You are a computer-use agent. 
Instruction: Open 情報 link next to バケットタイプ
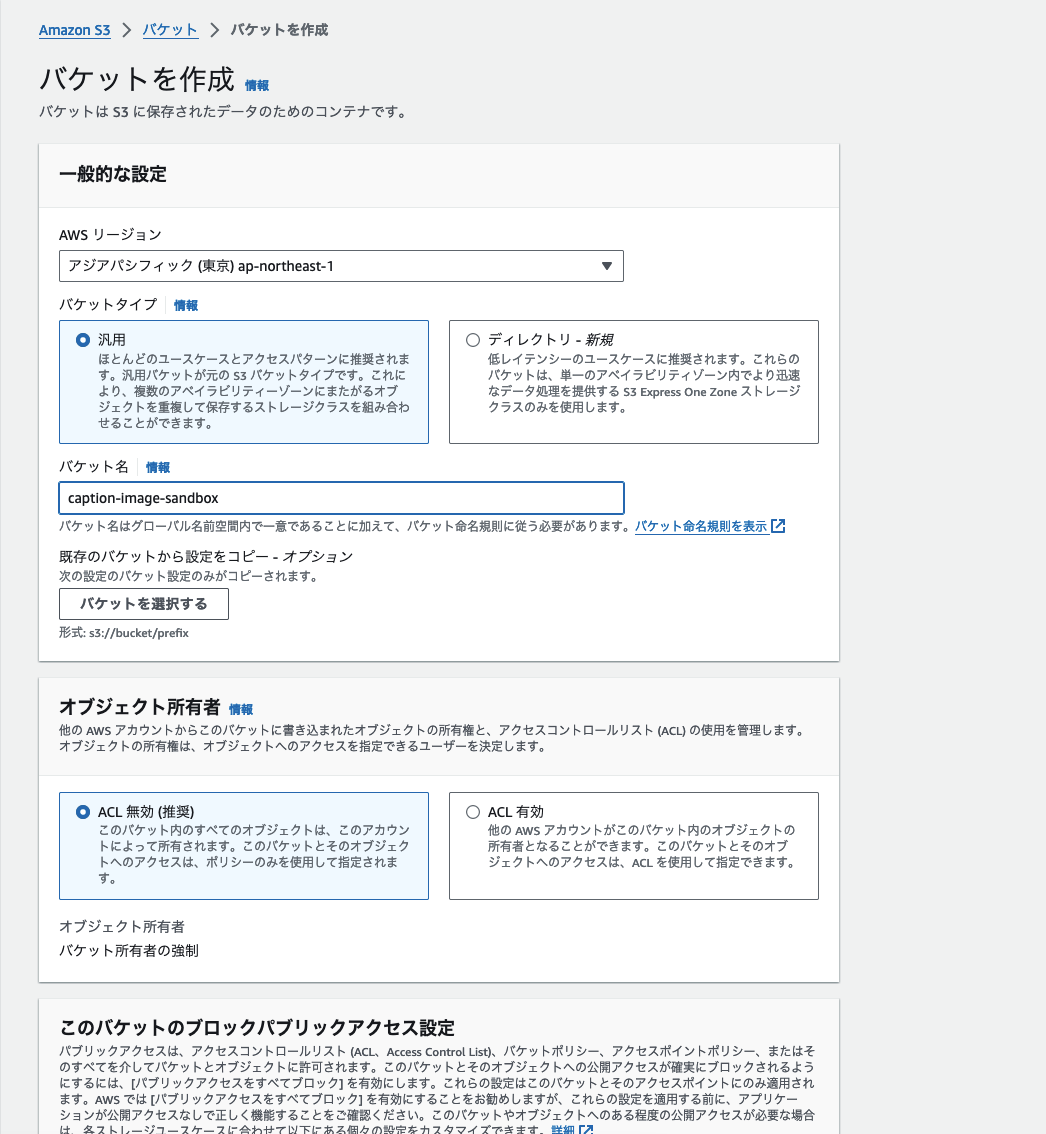pos(186,305)
